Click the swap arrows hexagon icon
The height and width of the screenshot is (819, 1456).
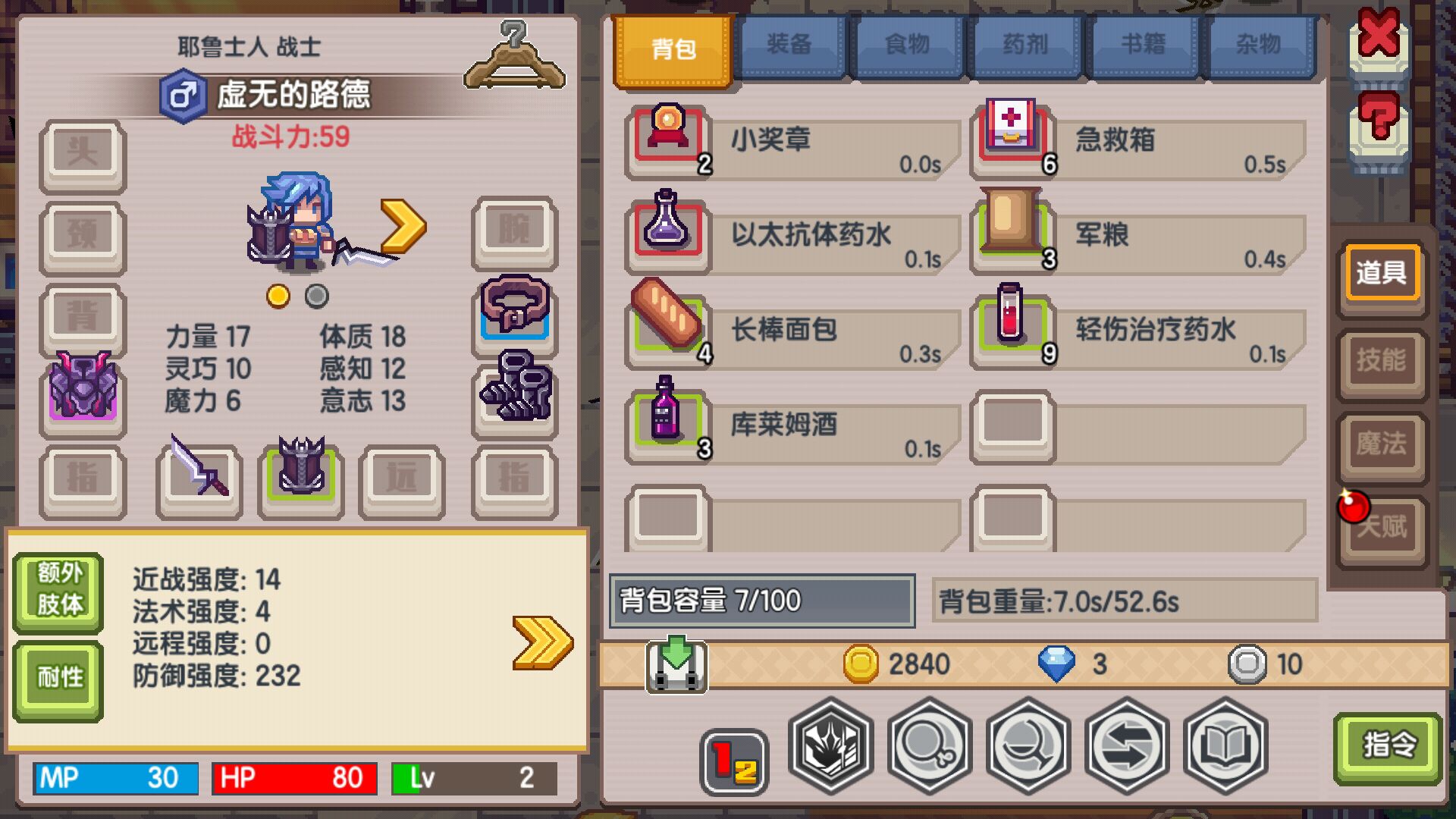1127,746
